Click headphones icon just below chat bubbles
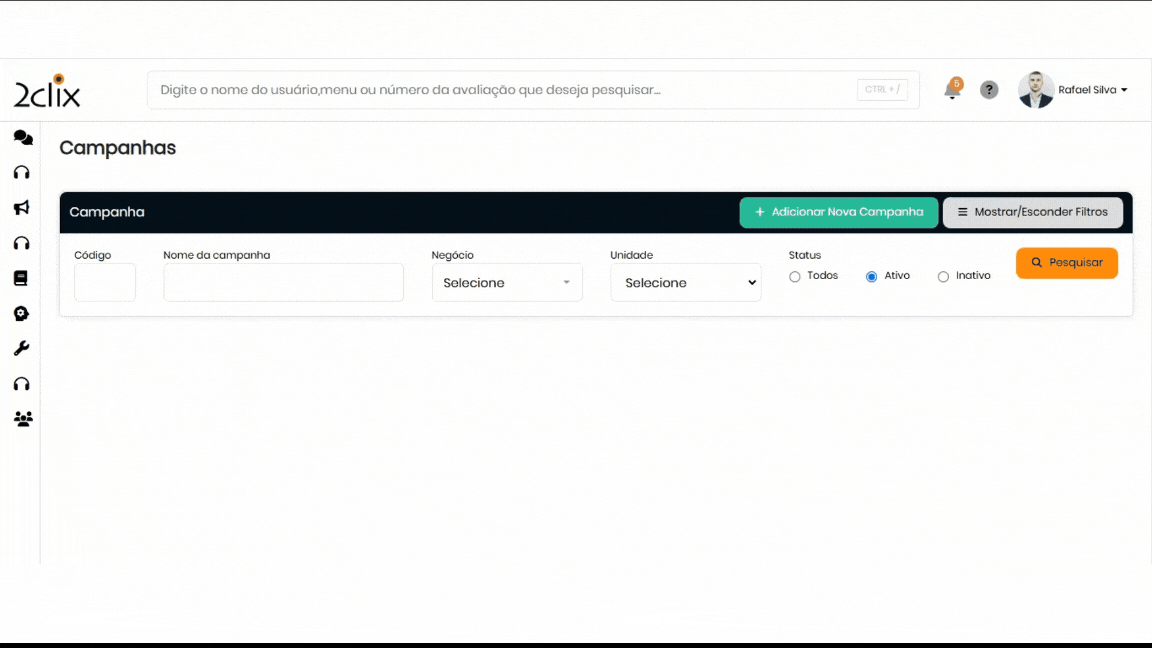 tap(22, 173)
